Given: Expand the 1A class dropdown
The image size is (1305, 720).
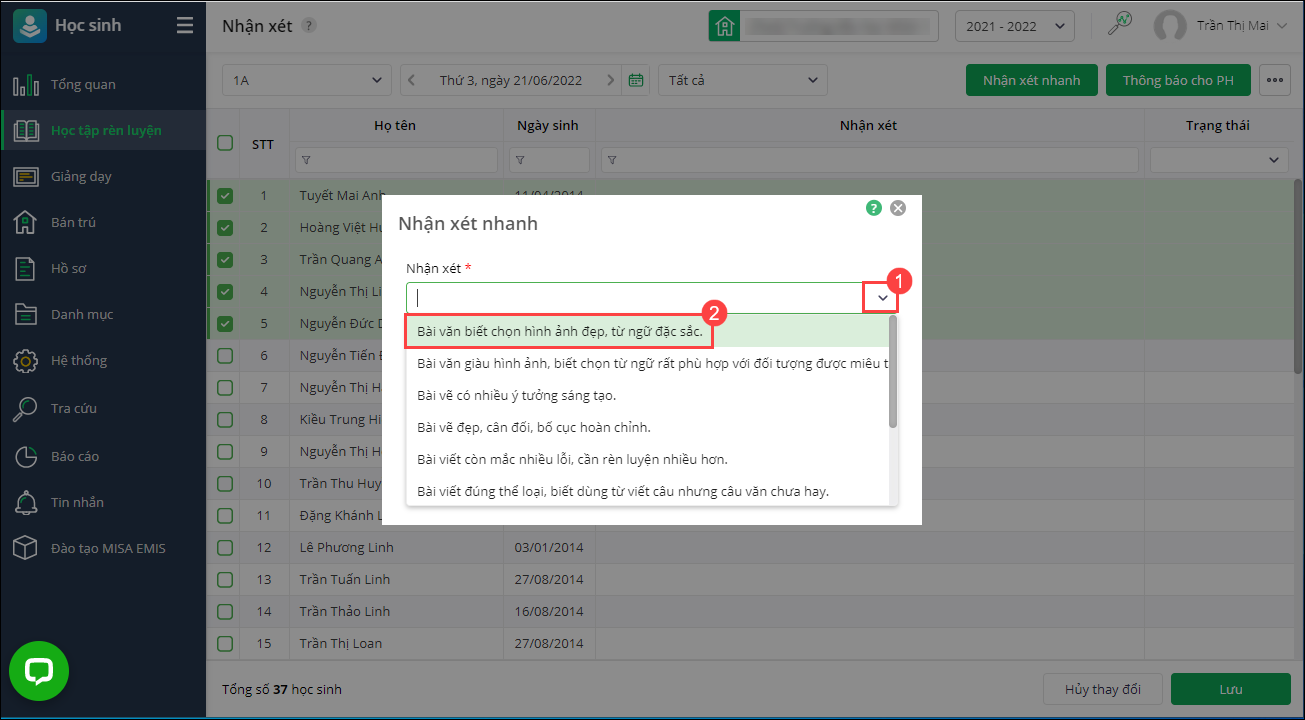Looking at the screenshot, I should click(x=306, y=80).
